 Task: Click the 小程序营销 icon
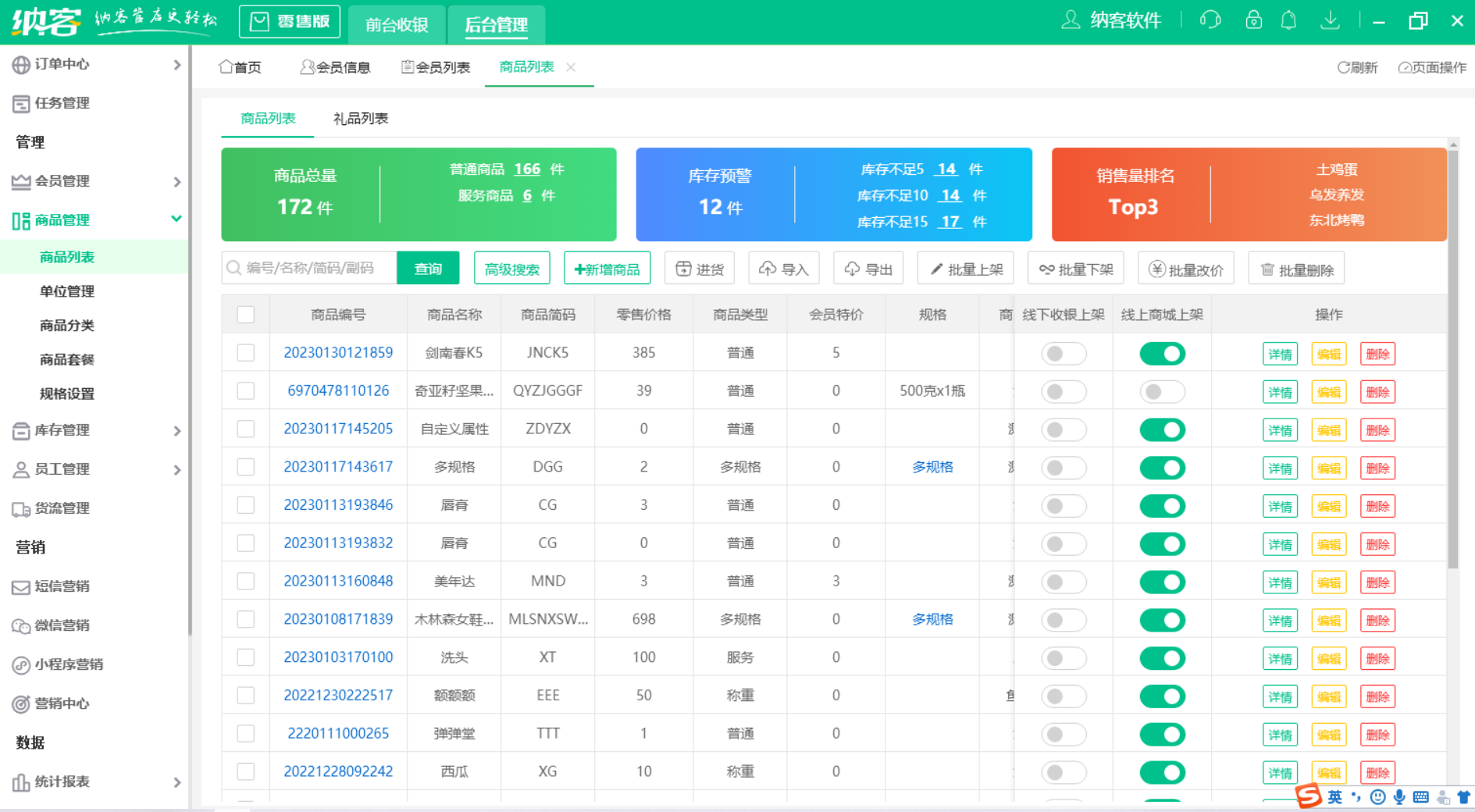coord(21,665)
